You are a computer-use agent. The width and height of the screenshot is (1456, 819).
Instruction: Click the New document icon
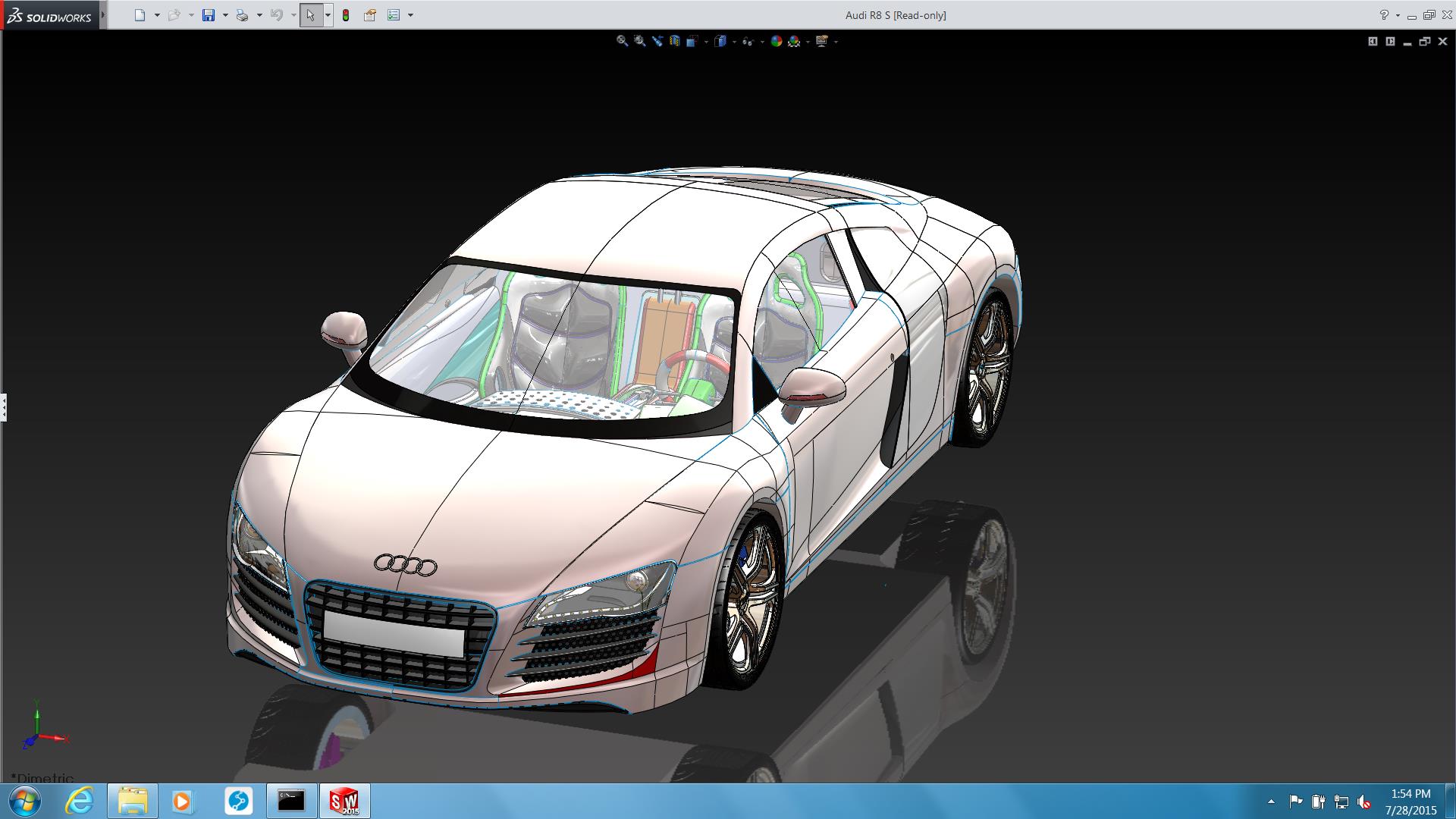140,15
